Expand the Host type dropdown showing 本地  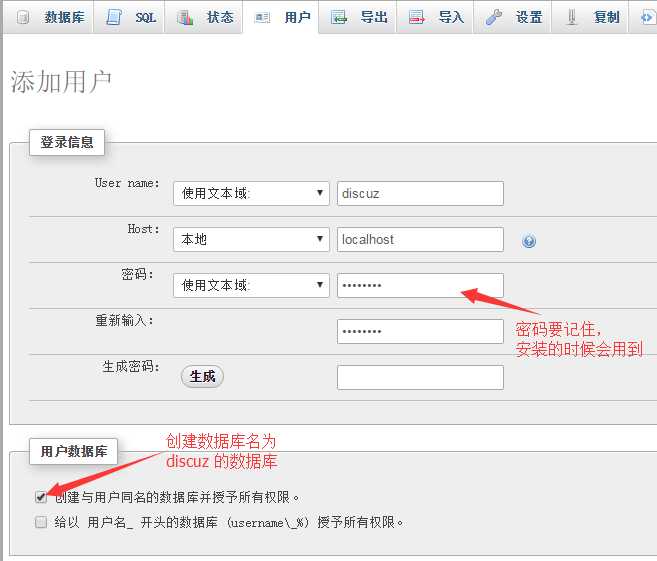tap(251, 240)
